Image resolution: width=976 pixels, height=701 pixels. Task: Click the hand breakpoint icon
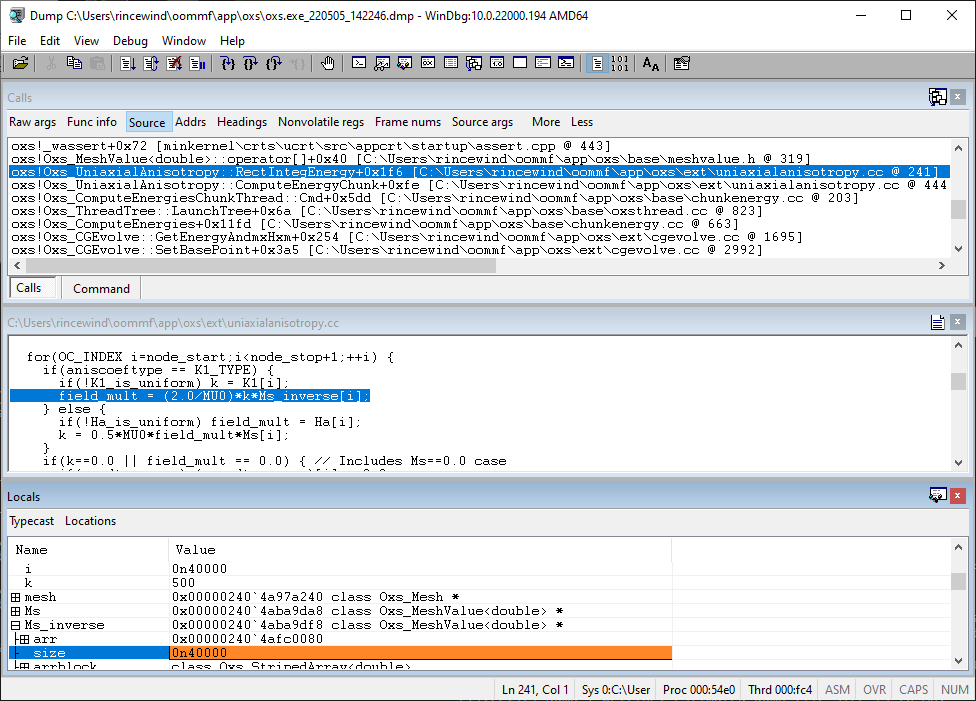point(328,64)
